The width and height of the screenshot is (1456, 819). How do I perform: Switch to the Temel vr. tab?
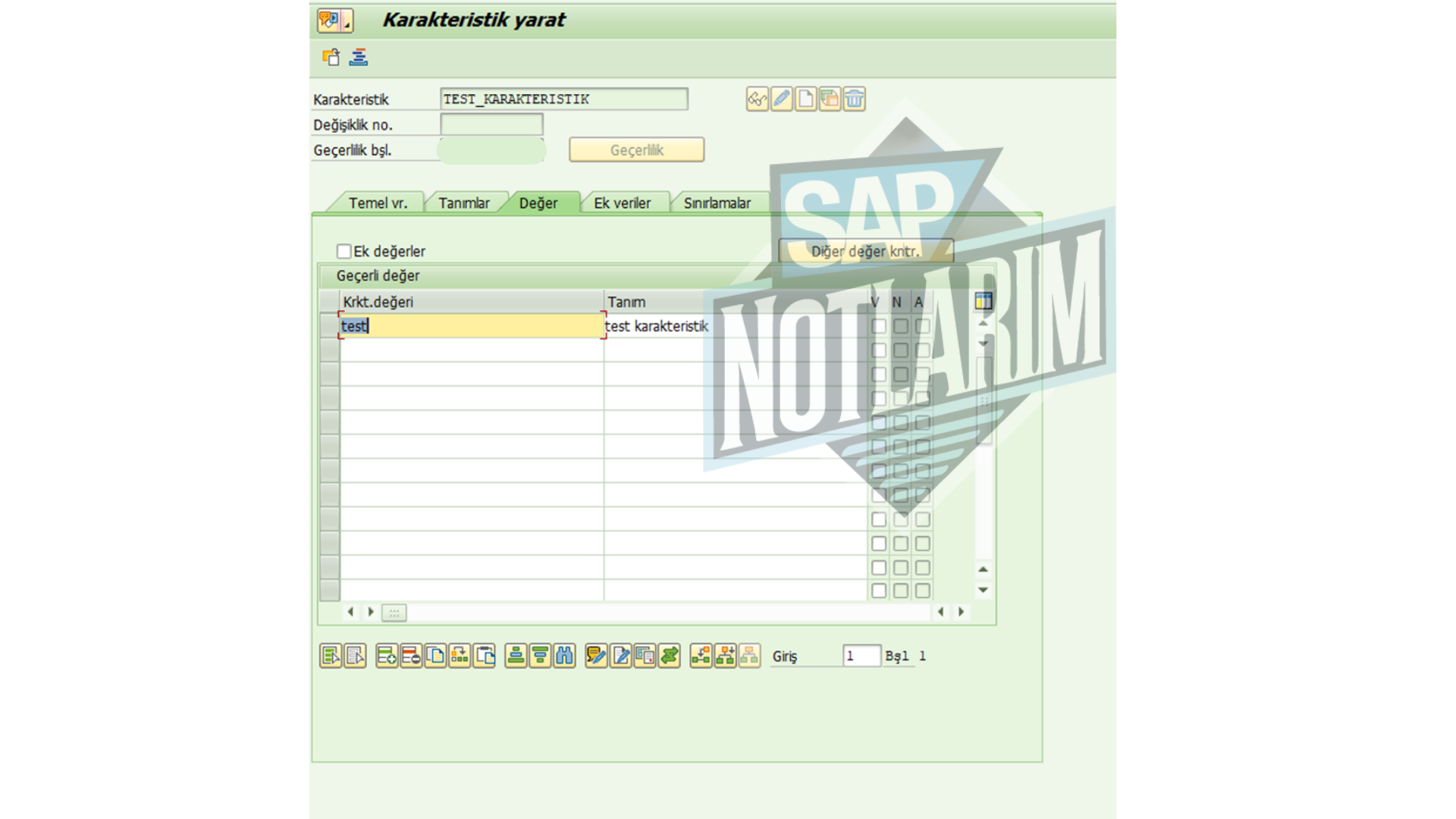tap(378, 203)
